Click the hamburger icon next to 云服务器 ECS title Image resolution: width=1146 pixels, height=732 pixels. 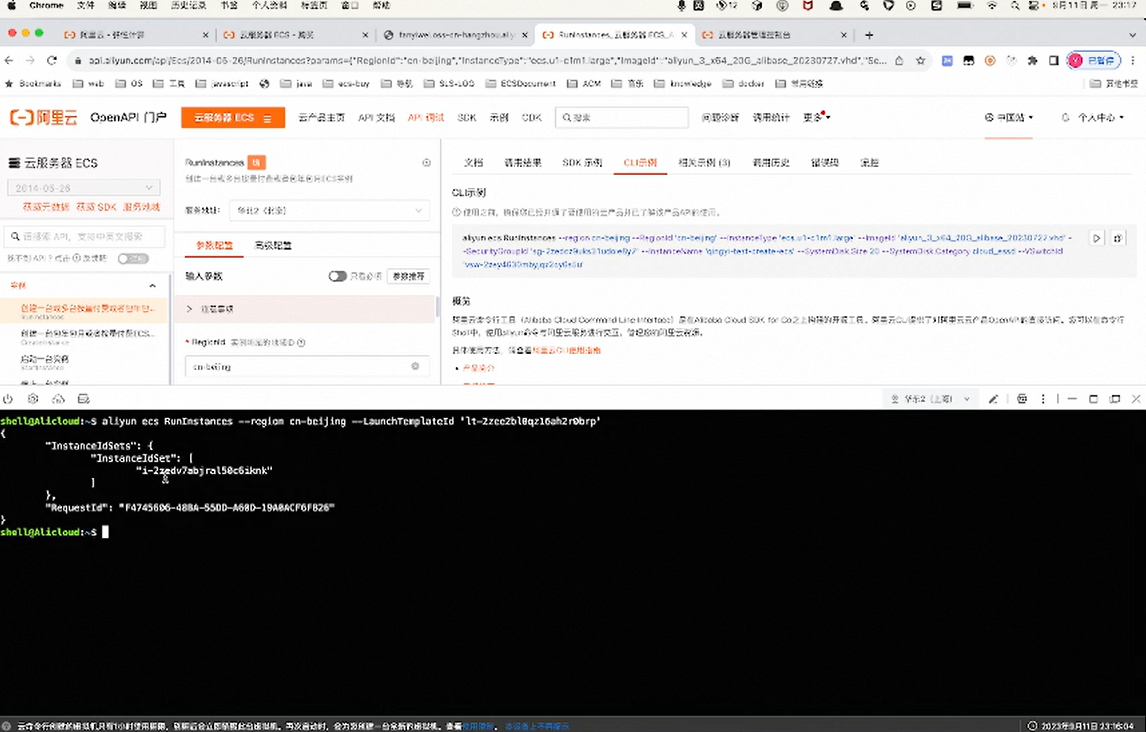[14, 163]
